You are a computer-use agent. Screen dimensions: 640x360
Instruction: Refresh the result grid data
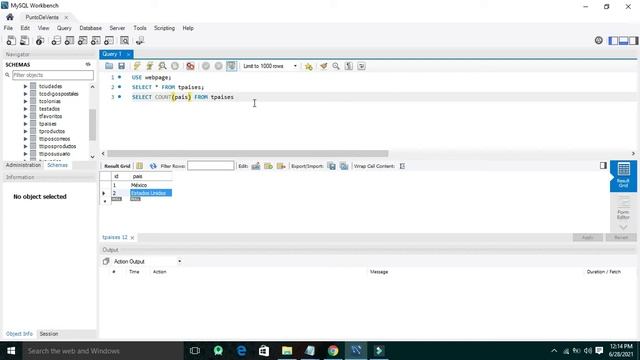tap(153, 166)
